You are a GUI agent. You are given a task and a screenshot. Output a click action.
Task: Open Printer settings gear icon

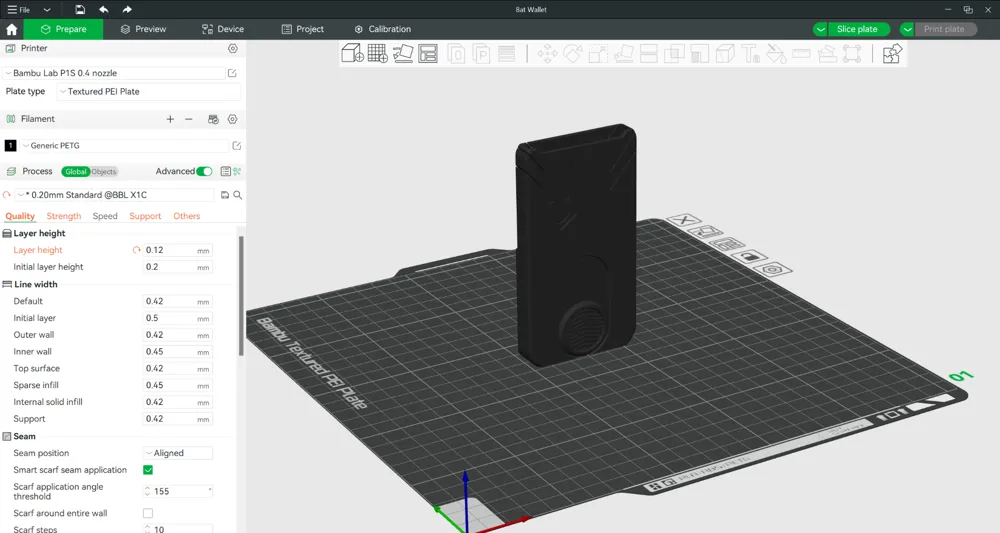point(233,48)
